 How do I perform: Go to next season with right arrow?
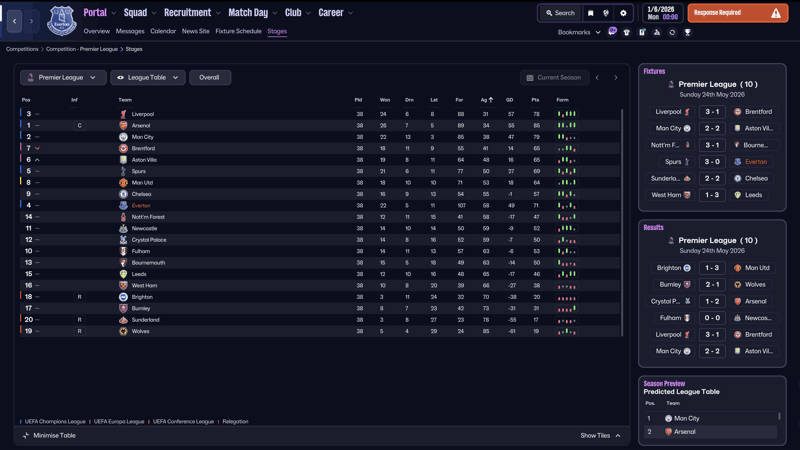[616, 78]
